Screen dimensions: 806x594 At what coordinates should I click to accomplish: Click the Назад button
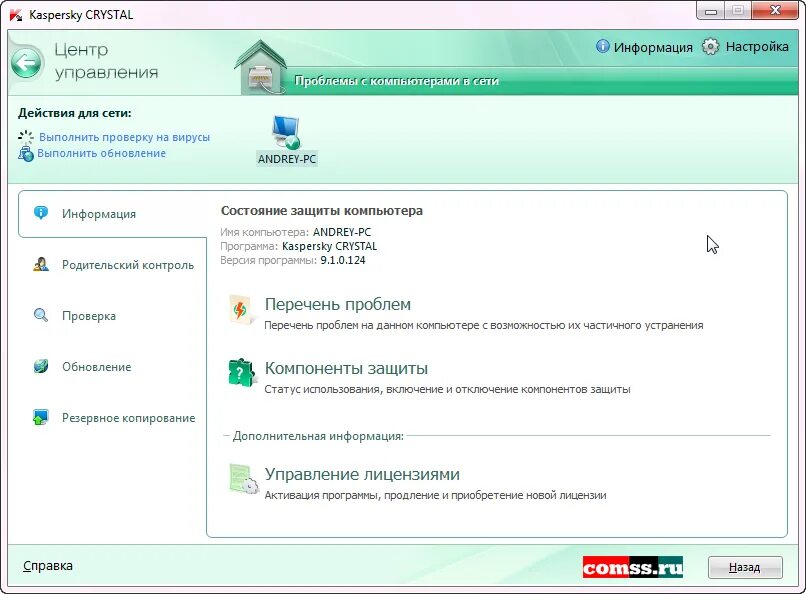click(745, 567)
